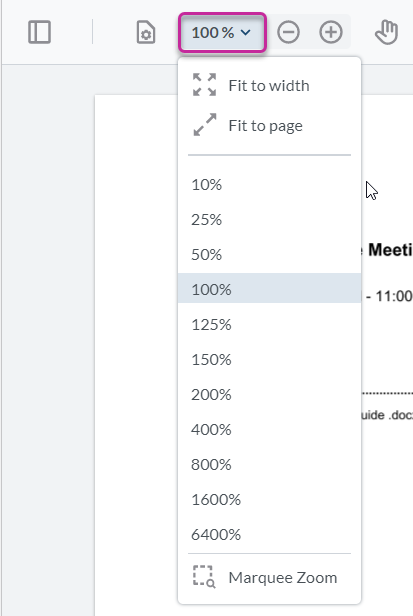The width and height of the screenshot is (413, 616).
Task: Click the Marquee Zoom dashed box icon
Action: click(204, 577)
